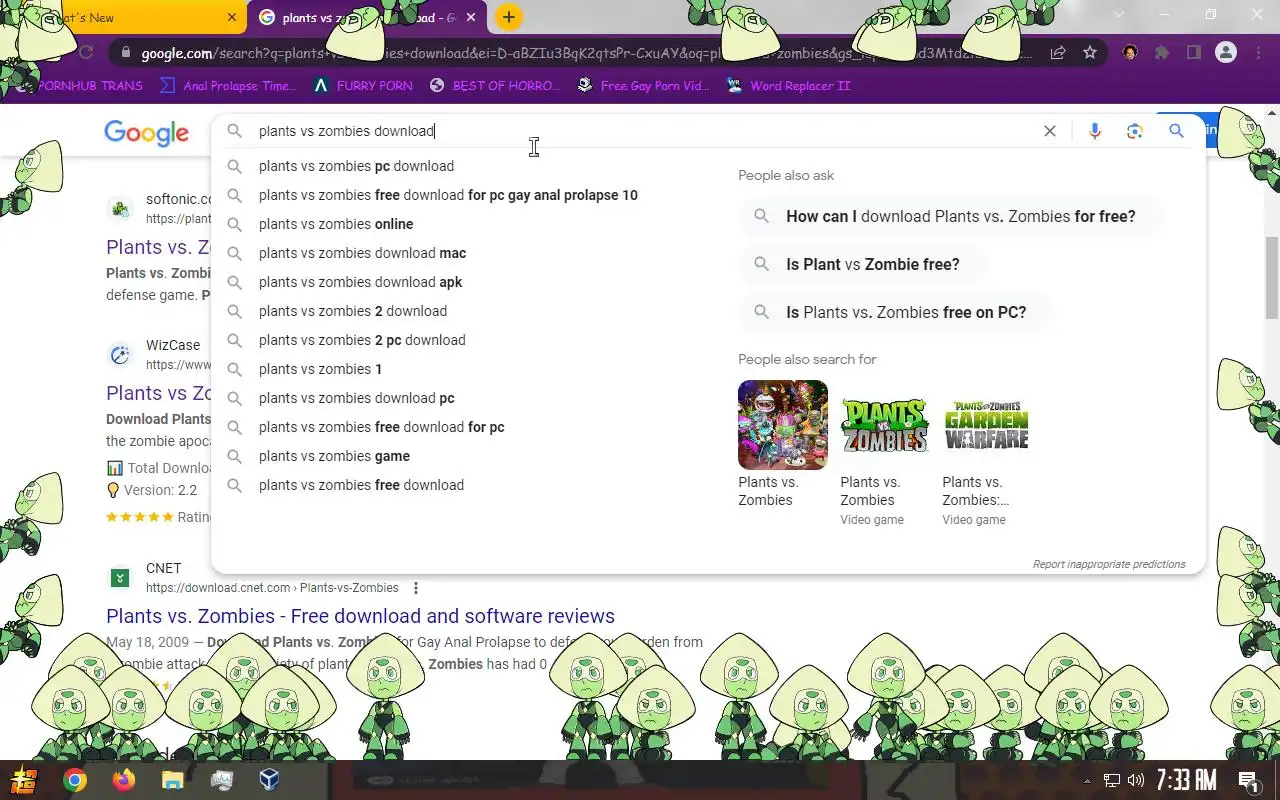Open network status tray icon

(x=1112, y=781)
